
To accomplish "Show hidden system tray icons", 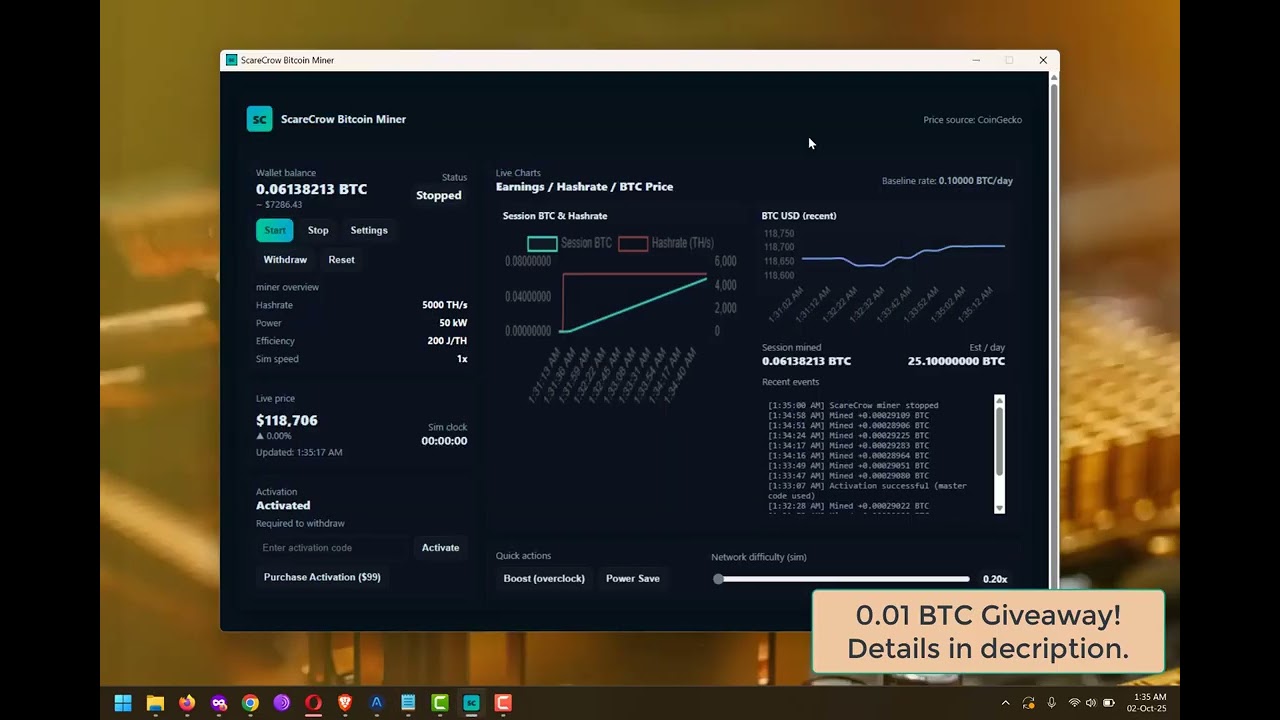I will pyautogui.click(x=1005, y=703).
